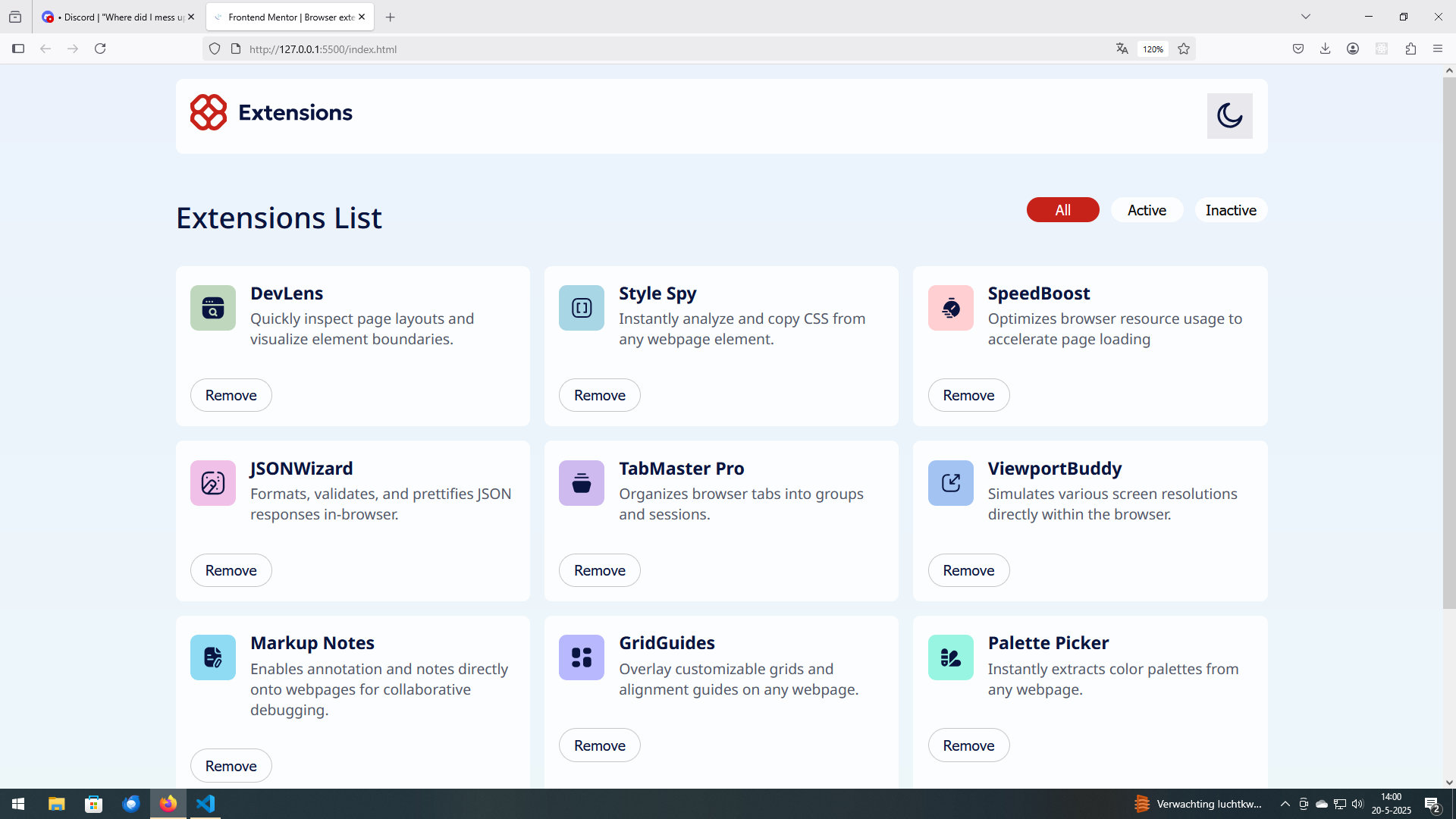Click the 120% zoom level indicator

[x=1153, y=49]
